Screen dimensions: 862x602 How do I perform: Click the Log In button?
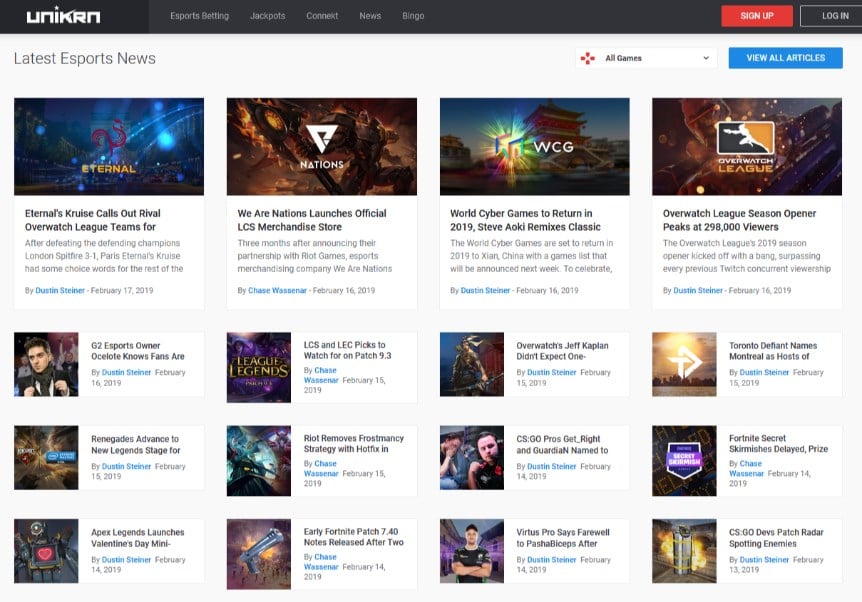(833, 16)
